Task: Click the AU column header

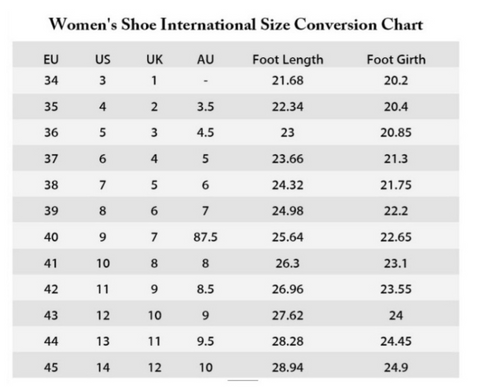Action: pos(205,60)
